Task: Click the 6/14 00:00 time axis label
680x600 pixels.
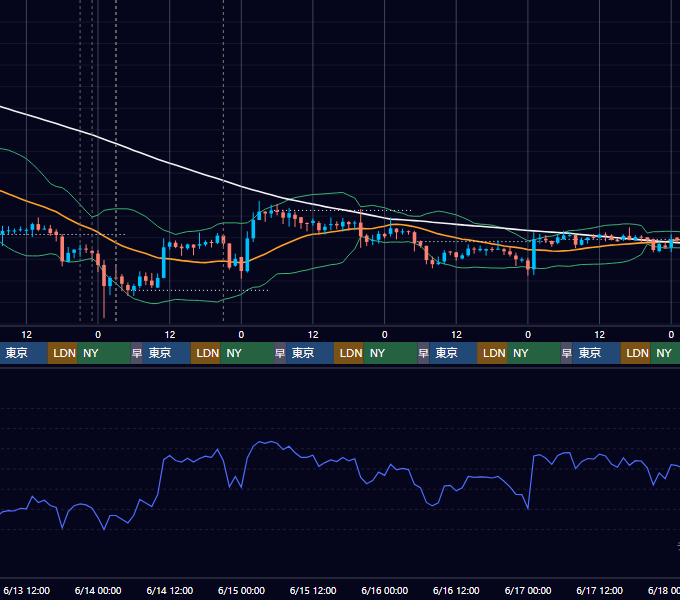Action: tap(98, 590)
